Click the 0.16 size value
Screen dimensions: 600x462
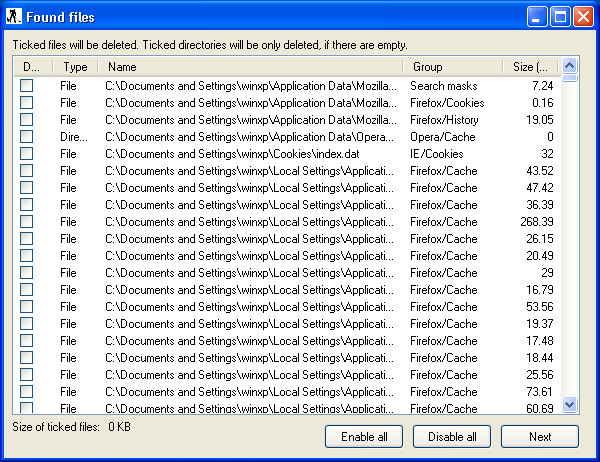click(543, 103)
